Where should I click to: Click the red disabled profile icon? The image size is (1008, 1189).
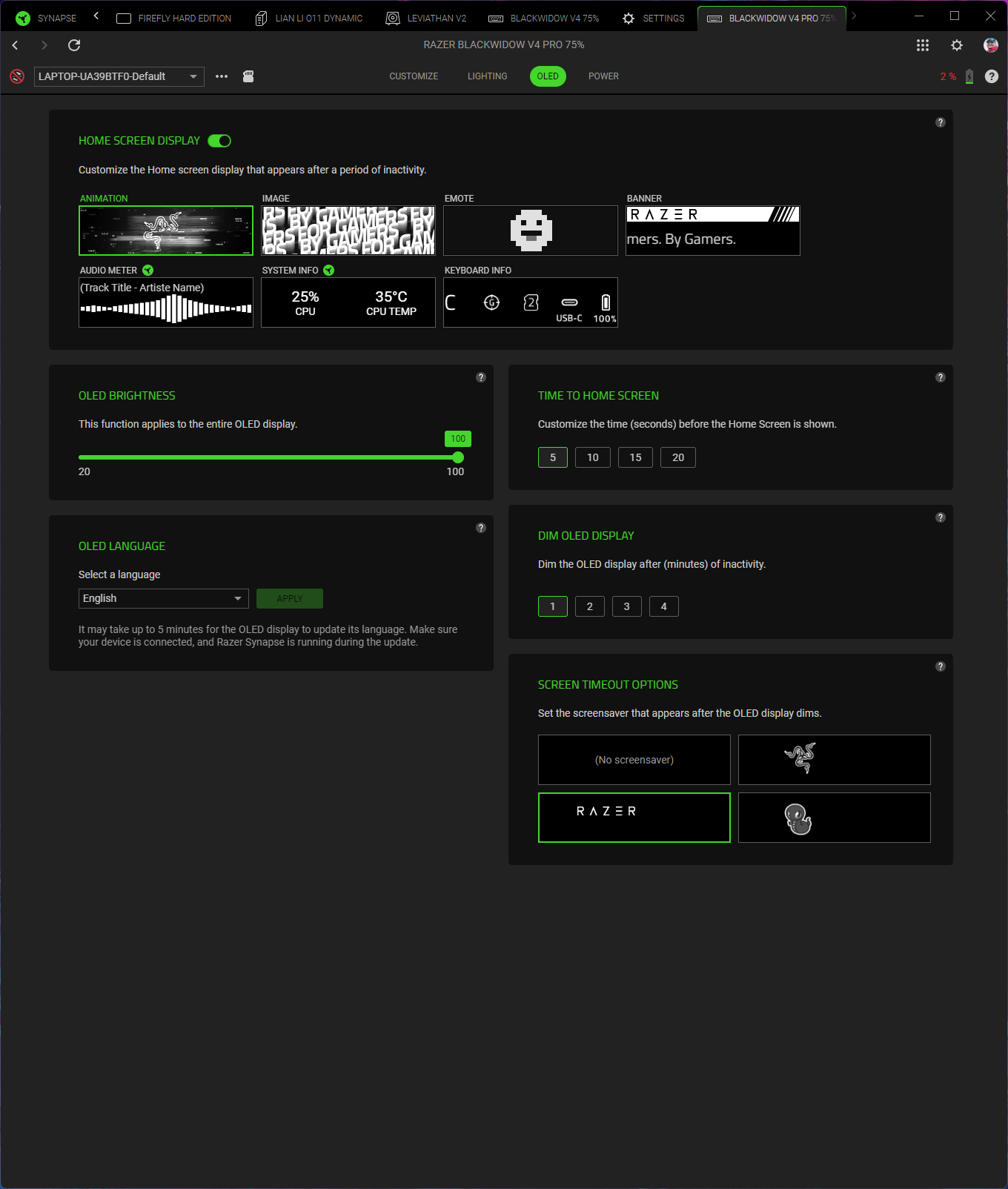[x=17, y=76]
